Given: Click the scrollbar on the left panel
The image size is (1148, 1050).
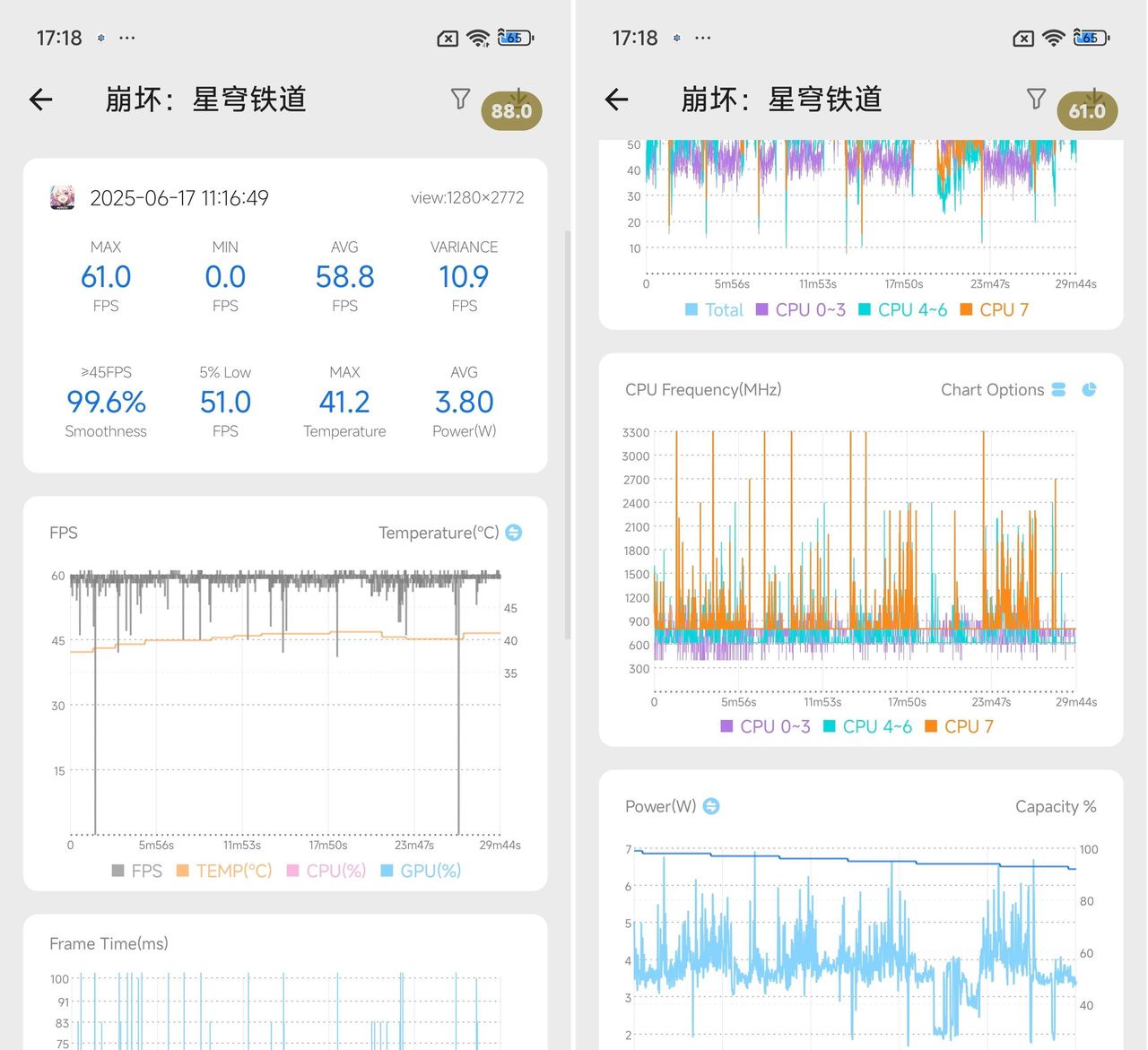Looking at the screenshot, I should pos(569,359).
